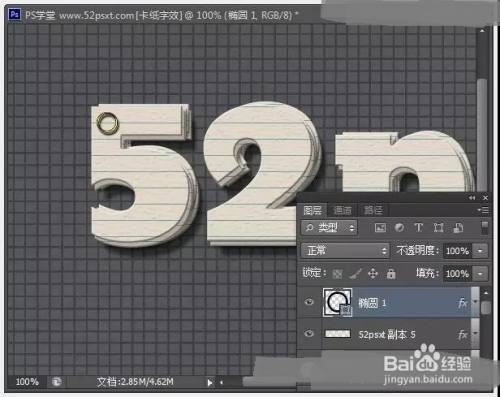Screen dimensions: 500x397
Task: Open the 正常 blend mode dropdown
Action: [x=345, y=250]
